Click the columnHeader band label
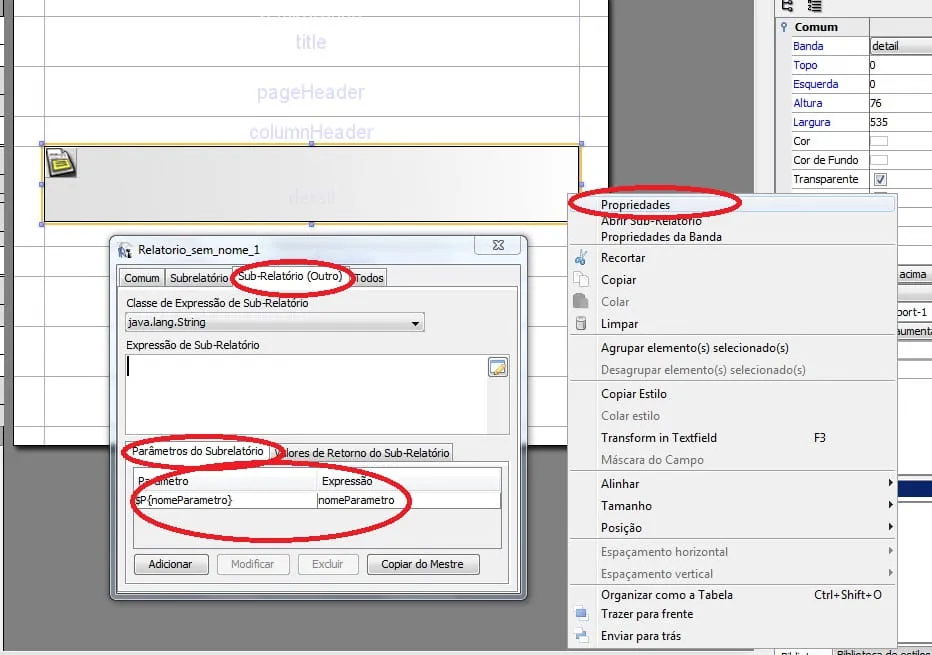The width and height of the screenshot is (932, 655). click(x=311, y=131)
